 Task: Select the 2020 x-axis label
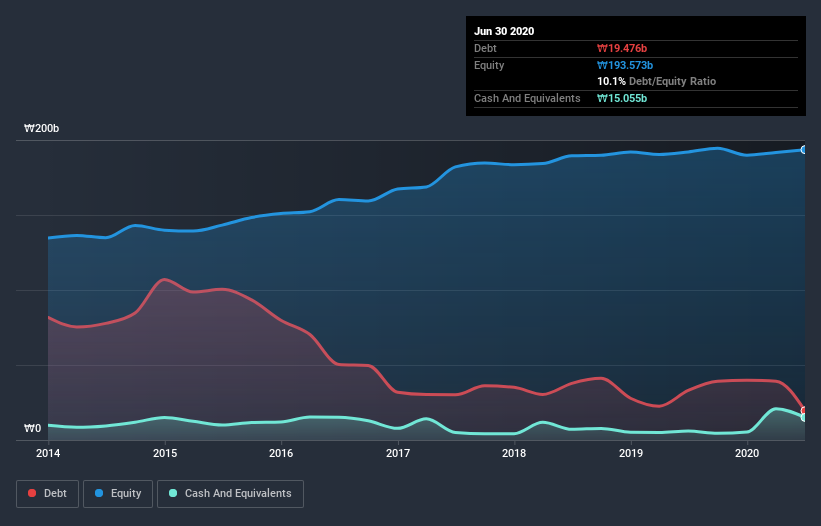pos(747,453)
